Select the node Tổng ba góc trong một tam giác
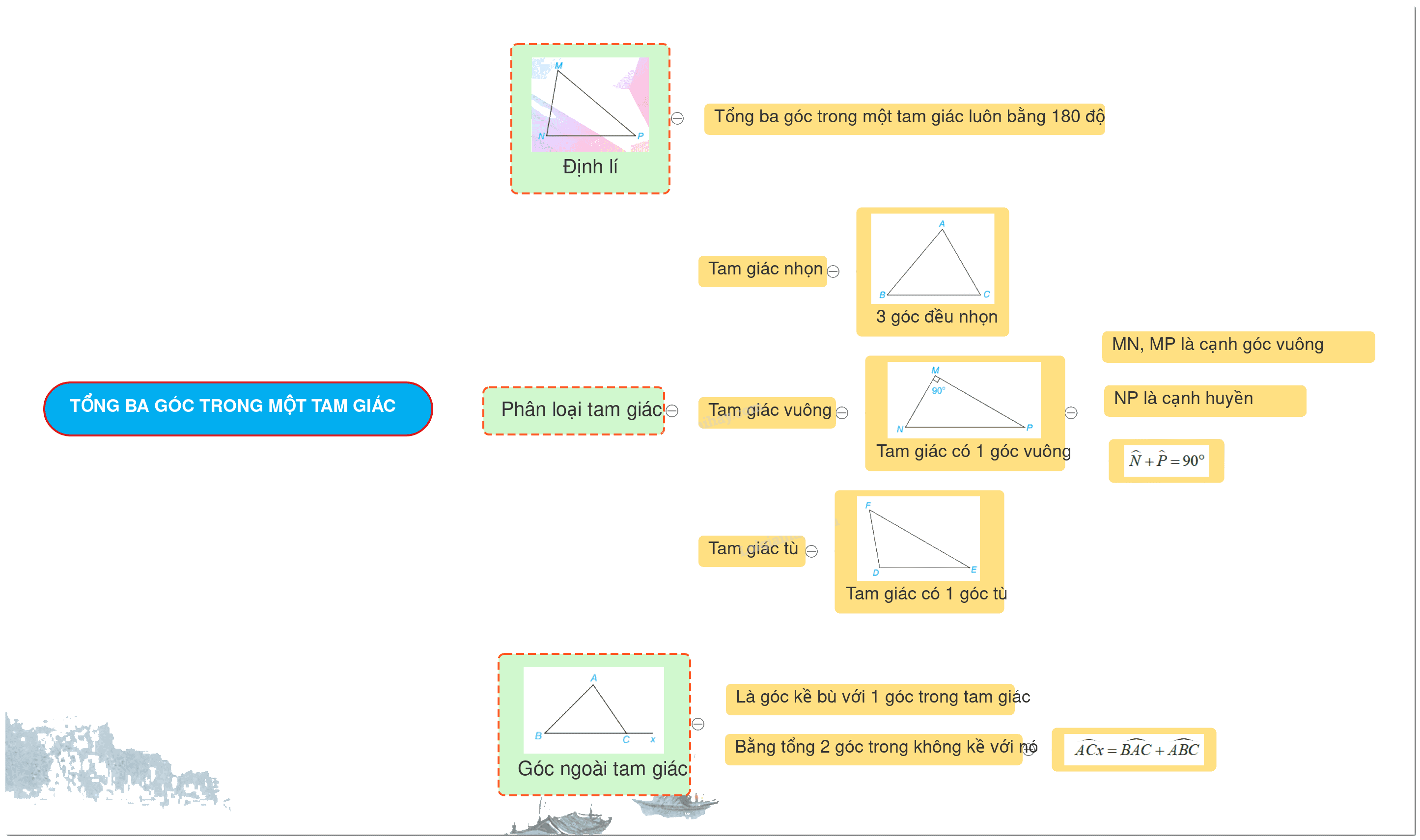Viewport: 1420px width, 840px height. (x=905, y=119)
